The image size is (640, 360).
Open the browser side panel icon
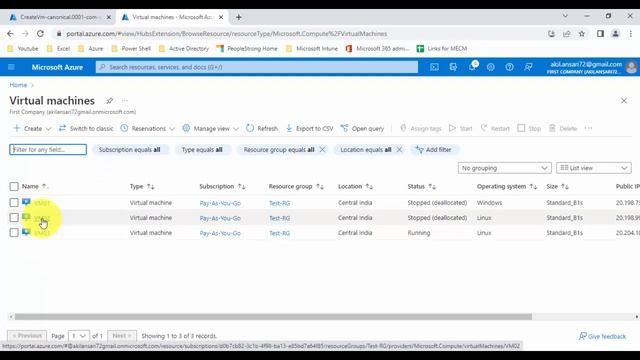pyautogui.click(x=600, y=33)
